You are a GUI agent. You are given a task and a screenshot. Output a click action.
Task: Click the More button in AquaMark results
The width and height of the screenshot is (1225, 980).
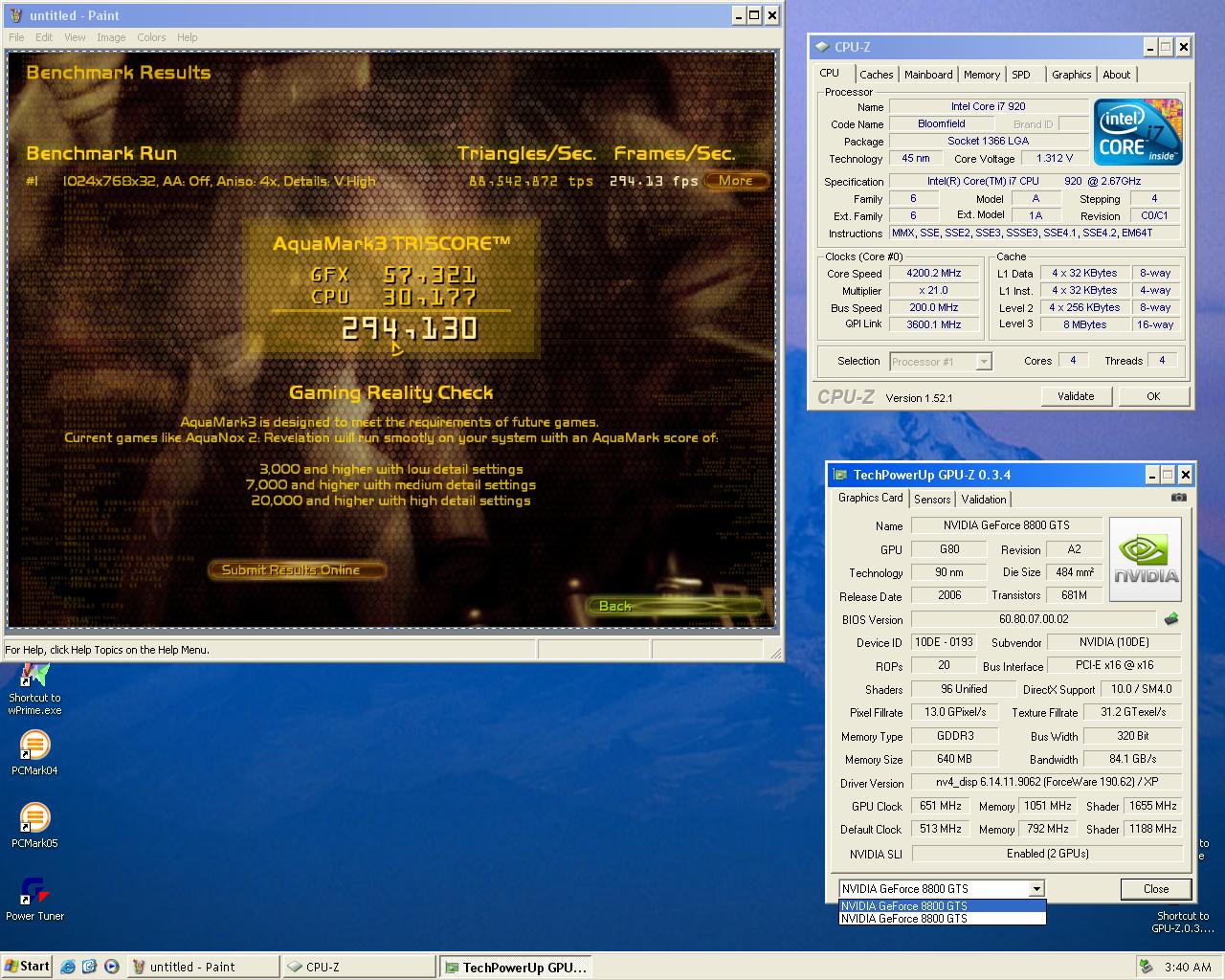[736, 180]
